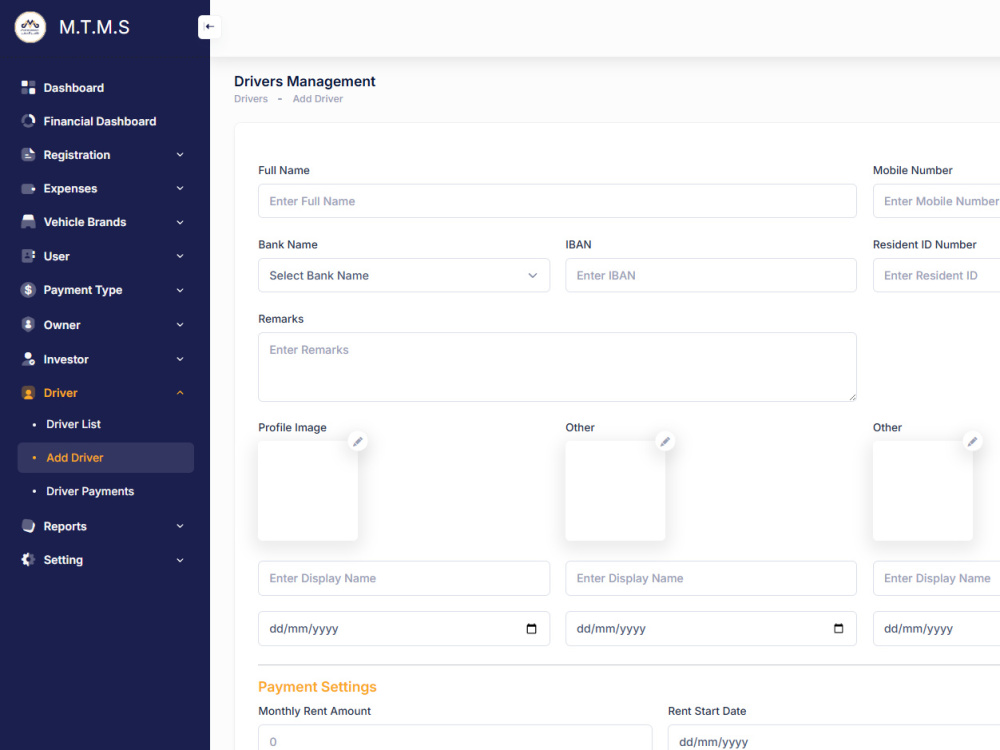1000x750 pixels.
Task: Select Add Driver submenu item
Action: point(105,458)
